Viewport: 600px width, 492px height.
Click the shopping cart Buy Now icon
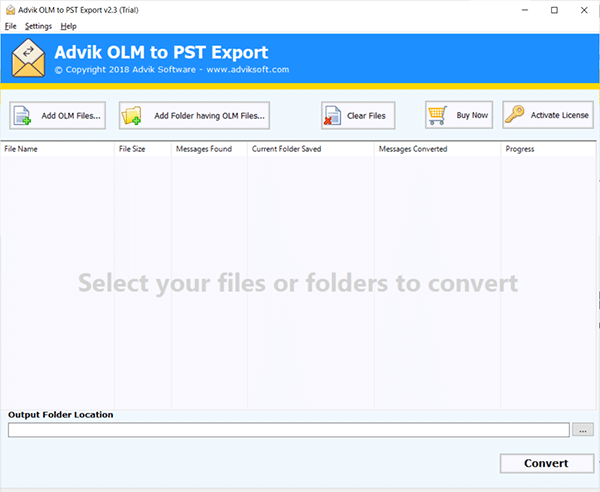(438, 115)
